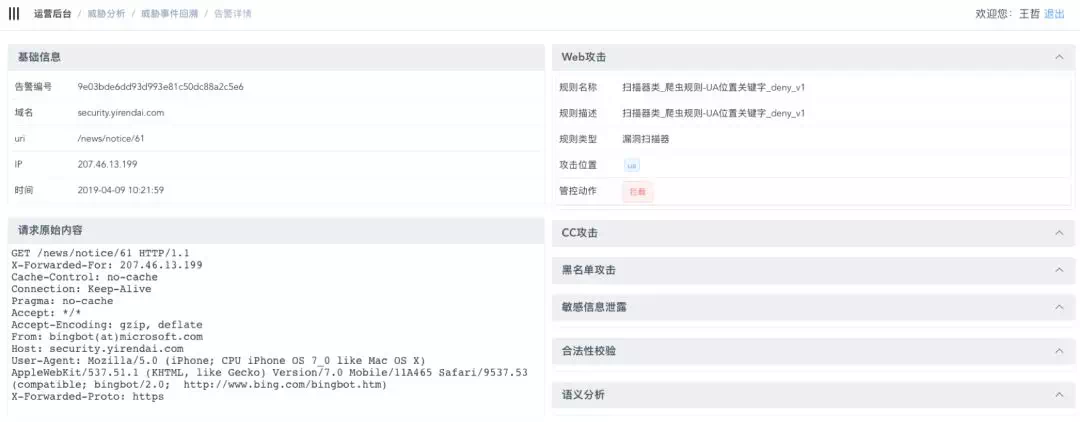This screenshot has height=422, width=1080.
Task: Click the 告警详情 breadcrumb
Action: (x=233, y=14)
